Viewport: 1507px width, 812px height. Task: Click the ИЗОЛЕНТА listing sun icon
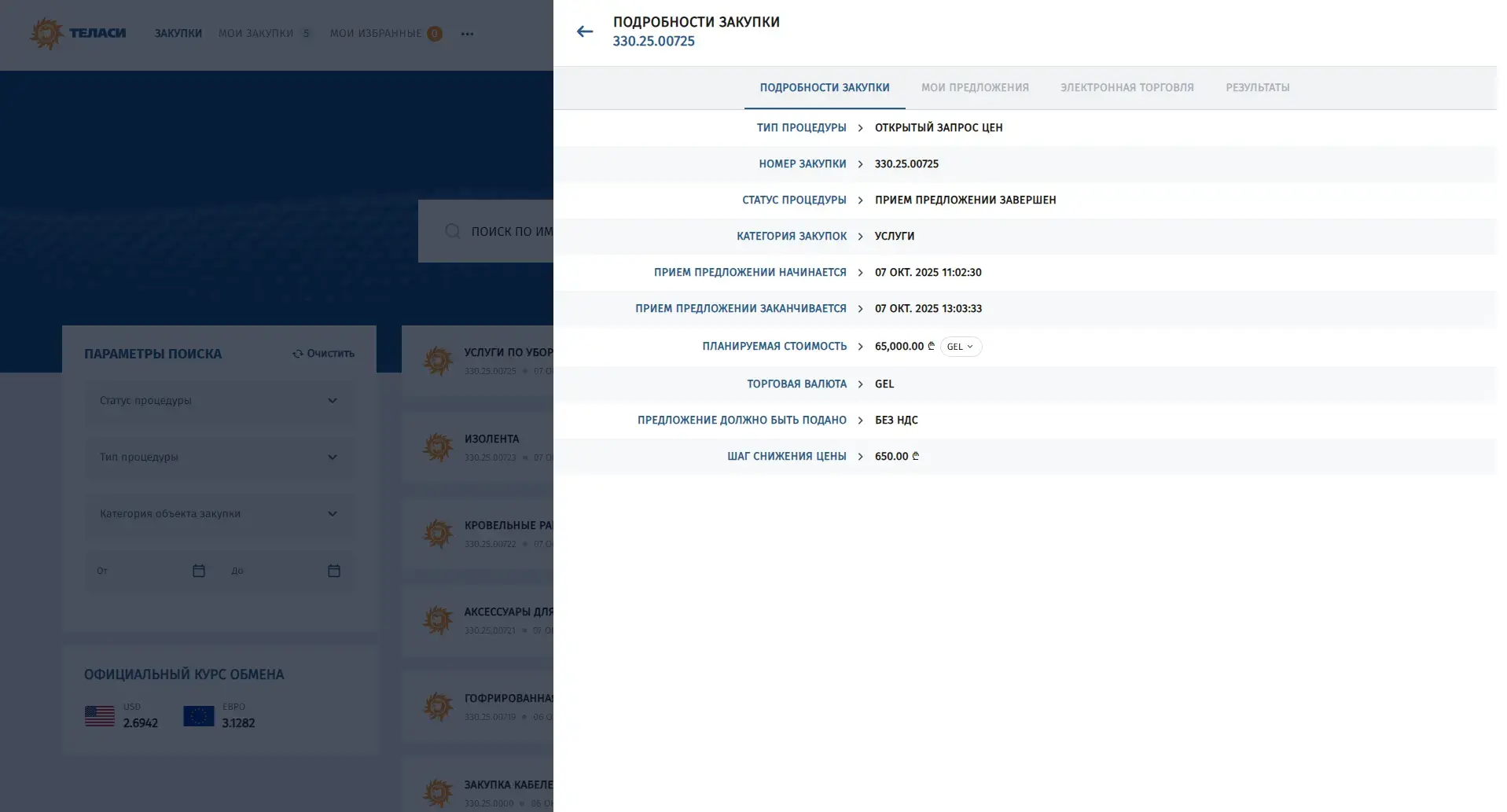(x=438, y=447)
